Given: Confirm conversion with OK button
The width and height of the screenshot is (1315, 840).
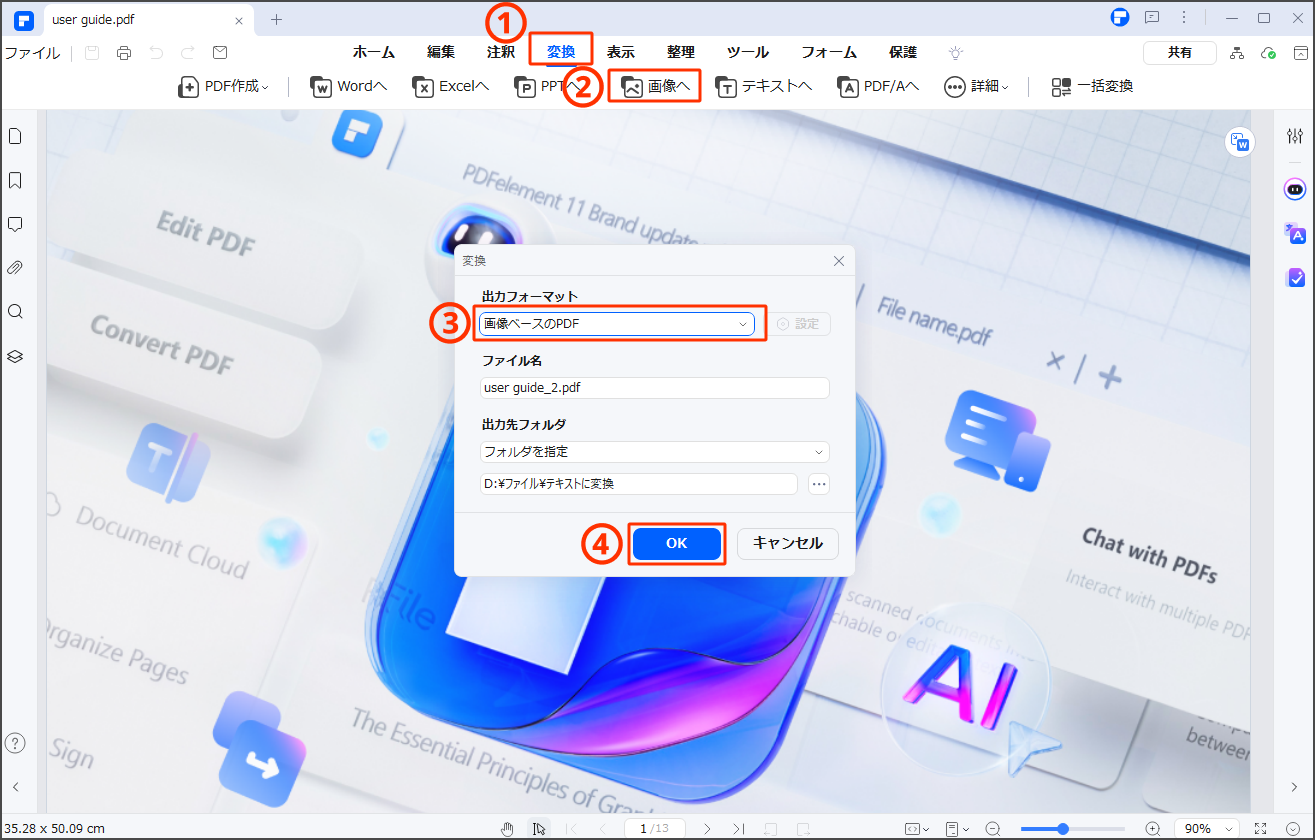Looking at the screenshot, I should pos(677,543).
